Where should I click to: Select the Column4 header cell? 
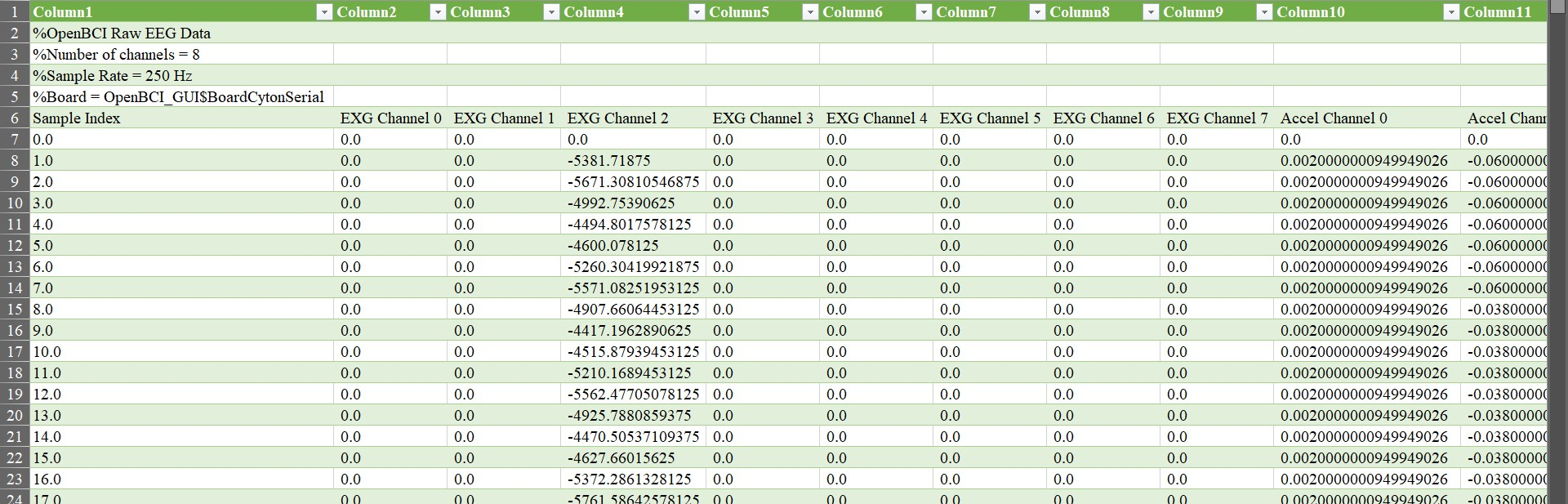(x=633, y=11)
